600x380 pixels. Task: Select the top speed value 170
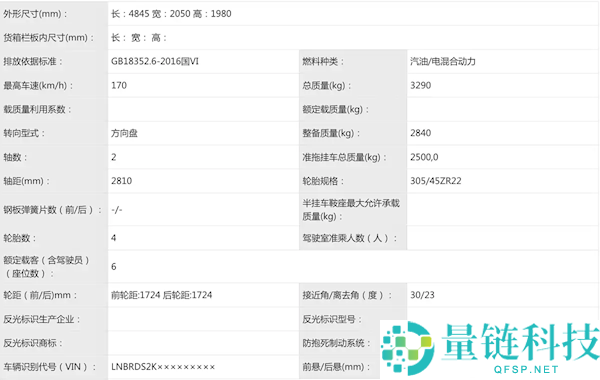click(119, 85)
